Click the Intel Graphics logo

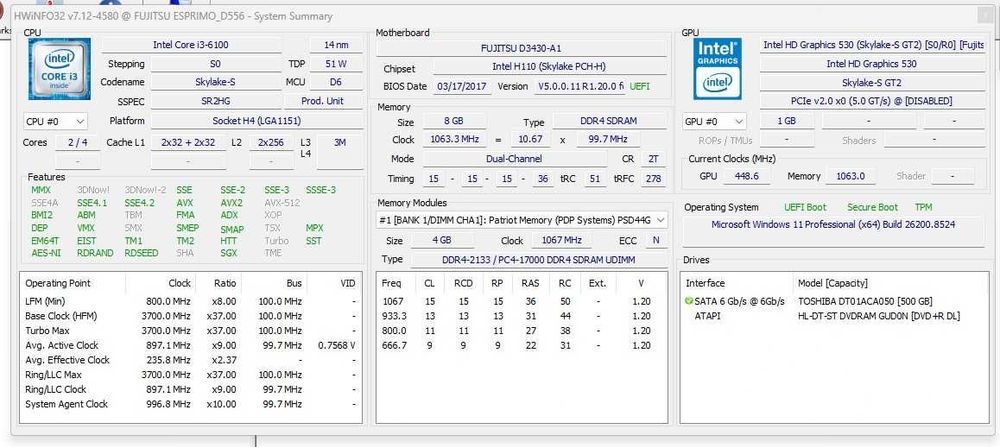tap(717, 68)
